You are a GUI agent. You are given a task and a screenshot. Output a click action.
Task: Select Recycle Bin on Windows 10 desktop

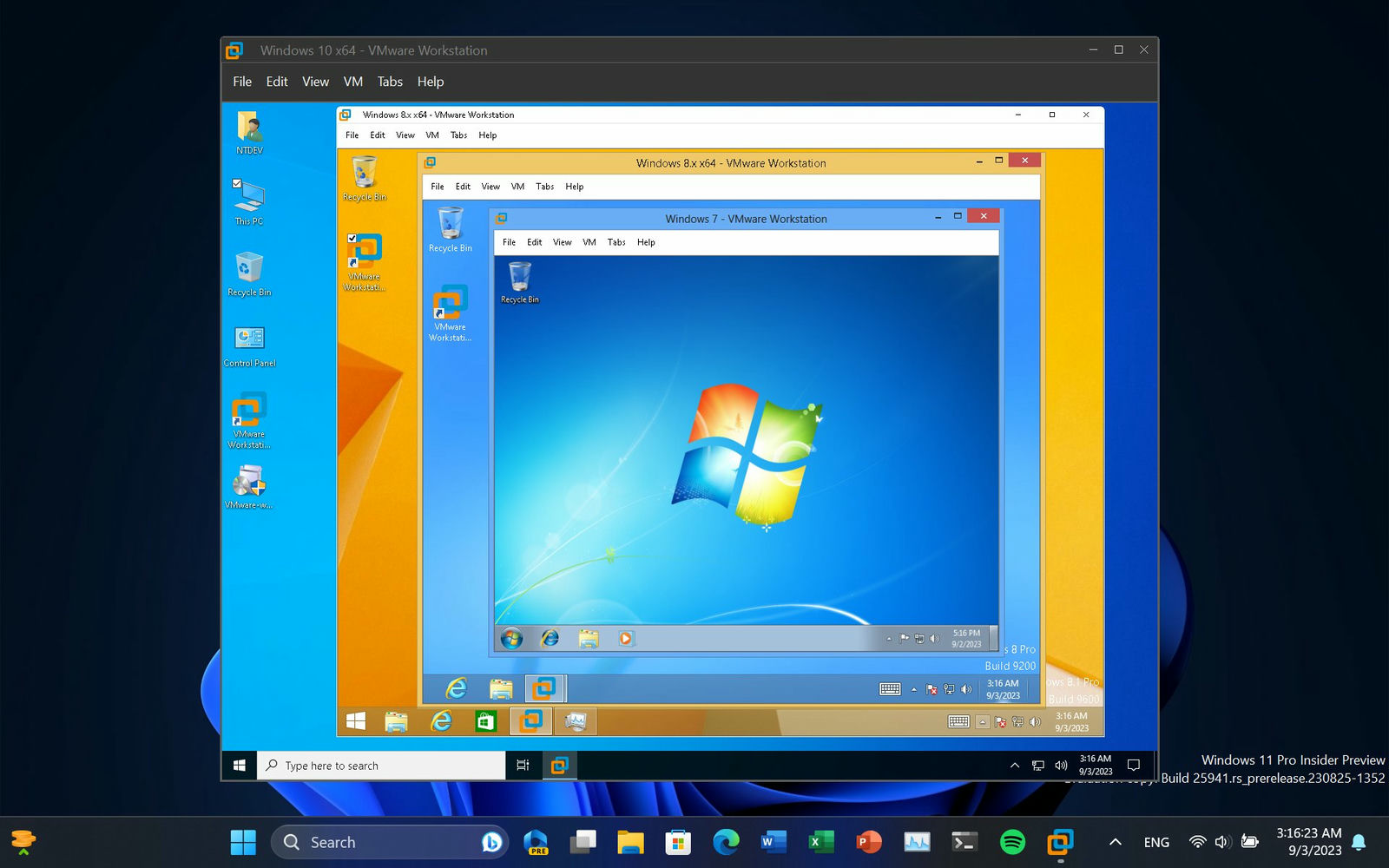(x=249, y=273)
